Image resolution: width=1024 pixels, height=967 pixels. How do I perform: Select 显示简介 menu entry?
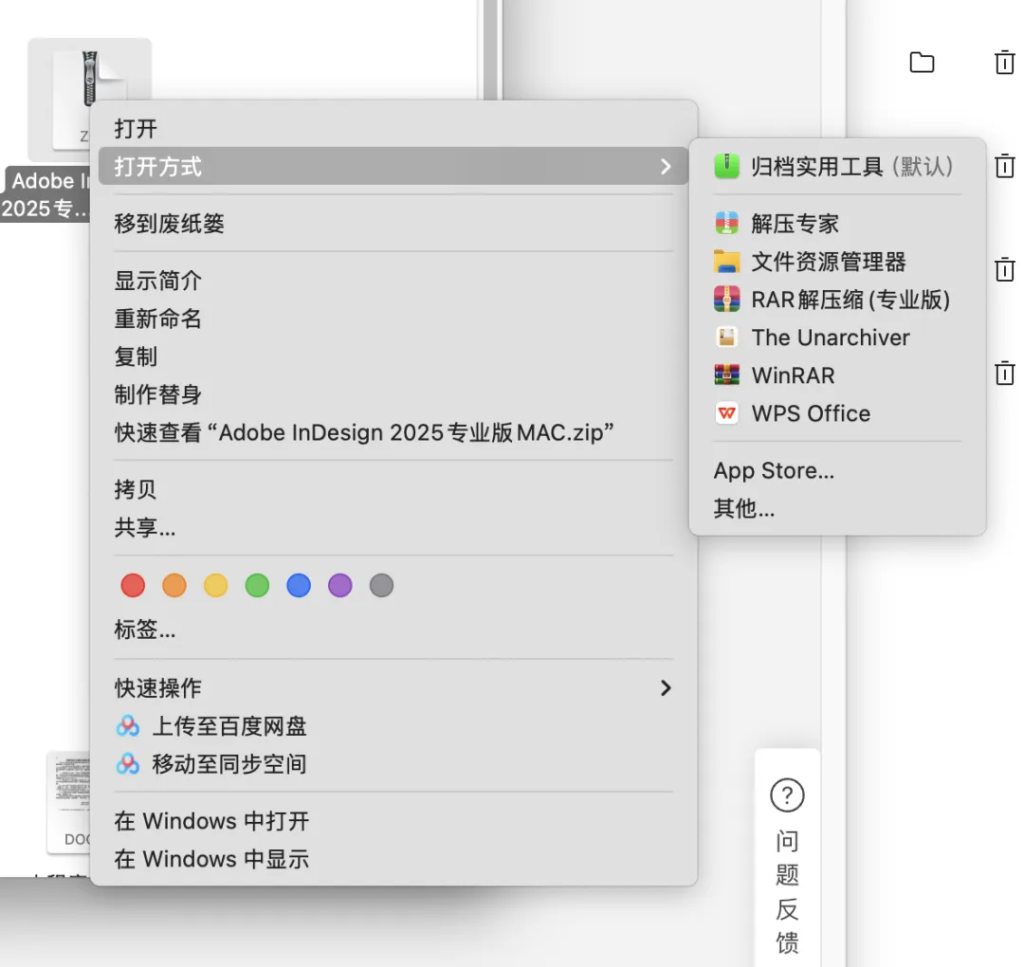click(393, 281)
